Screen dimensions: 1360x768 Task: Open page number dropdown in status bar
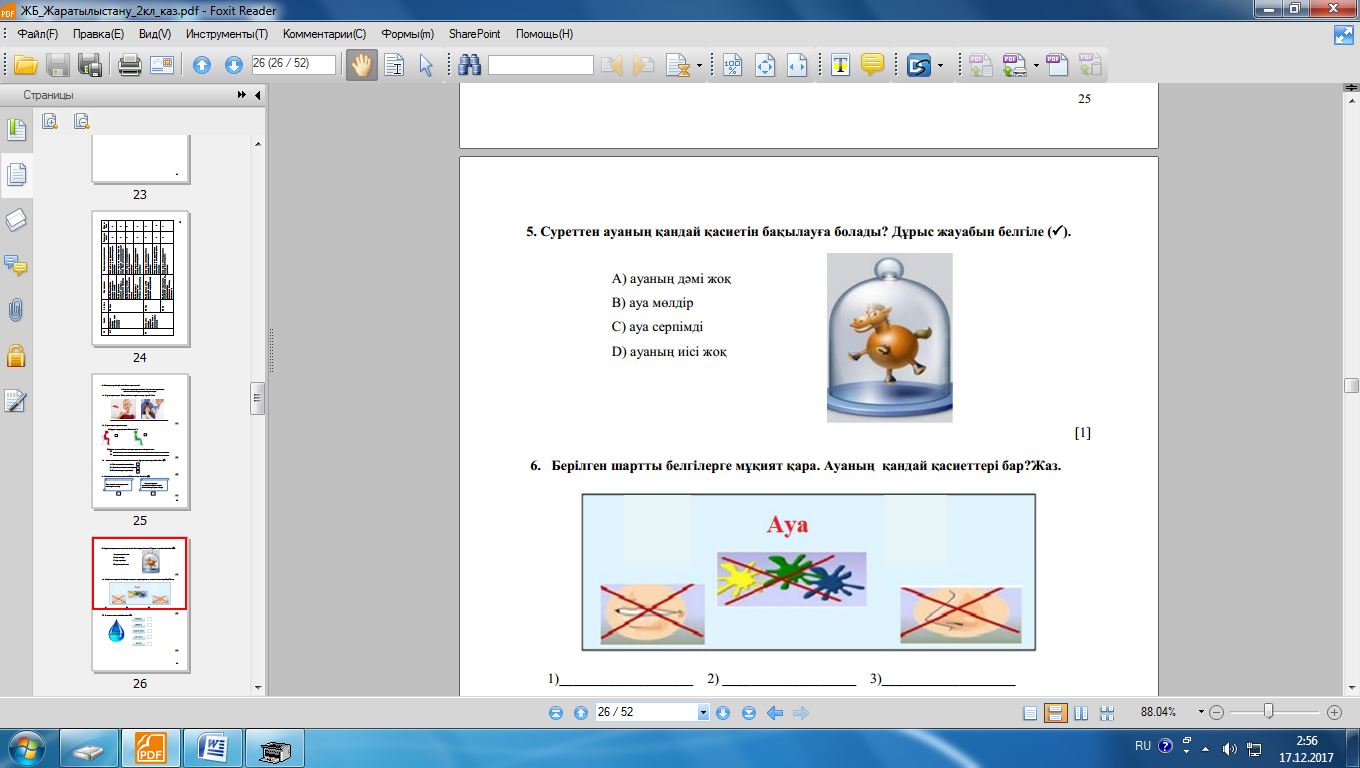pos(703,713)
